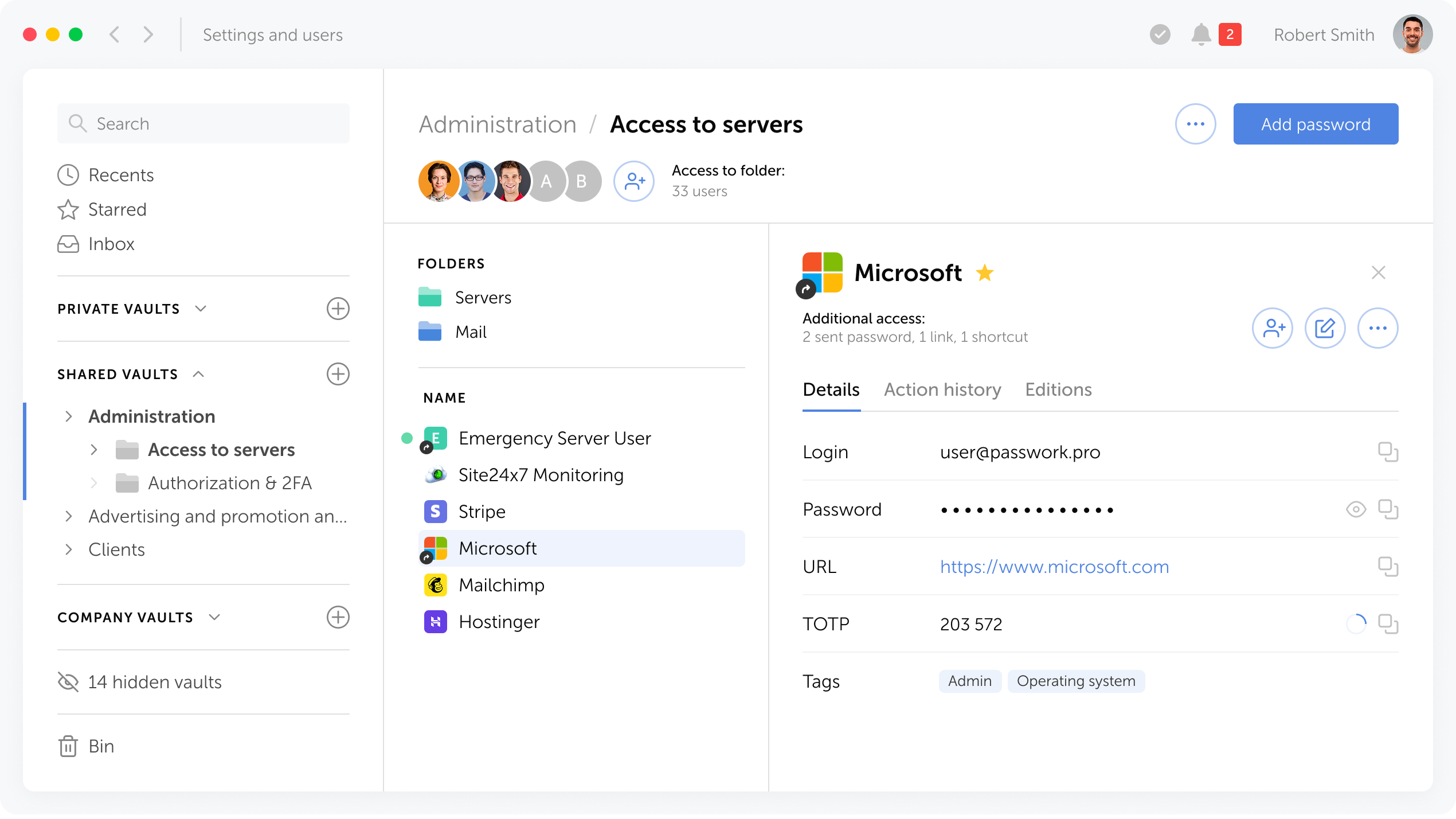The width and height of the screenshot is (1456, 819).
Task: Open the Editions tab
Action: point(1058,390)
